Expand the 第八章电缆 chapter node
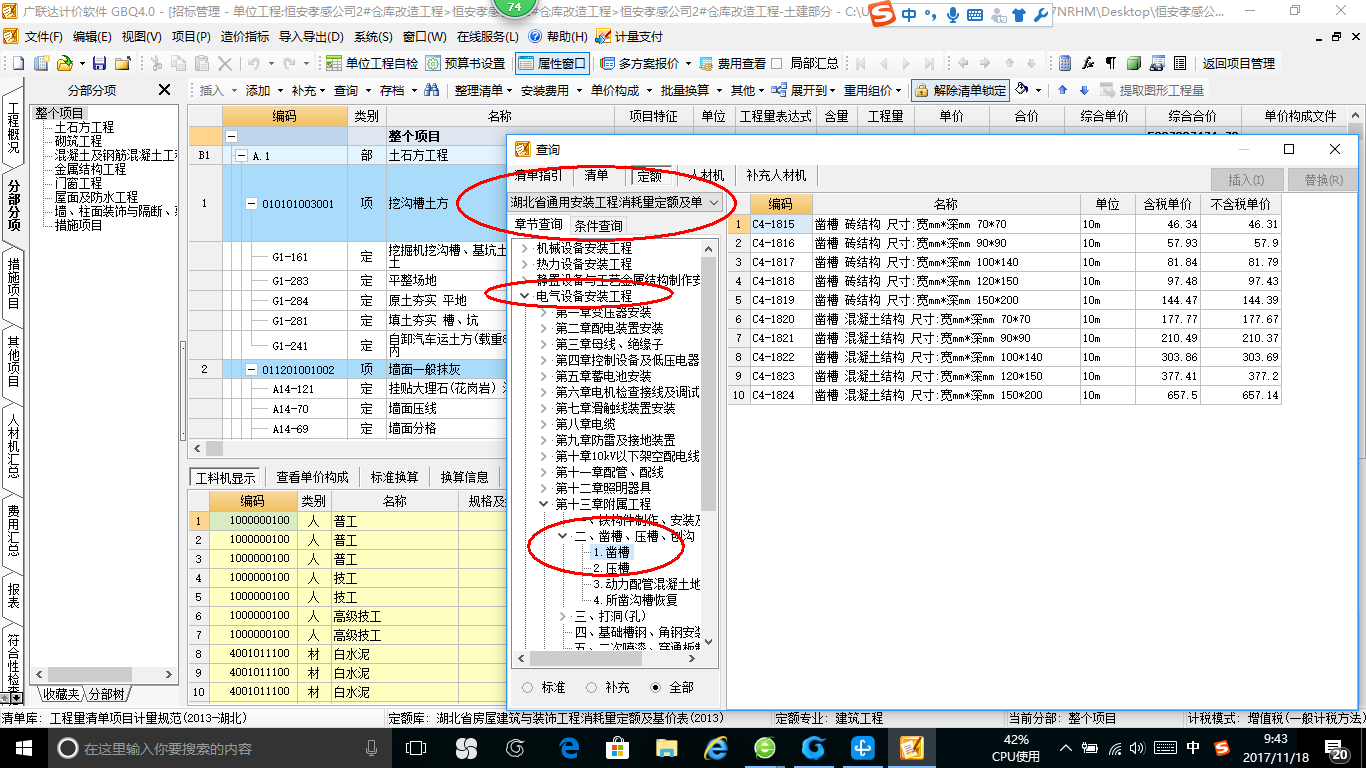Image resolution: width=1366 pixels, height=768 pixels. 543,424
